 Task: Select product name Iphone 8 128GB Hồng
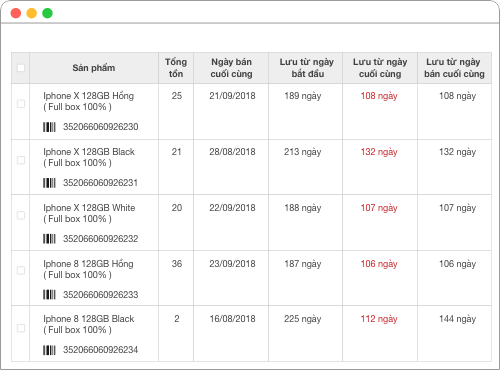[x=88, y=264]
